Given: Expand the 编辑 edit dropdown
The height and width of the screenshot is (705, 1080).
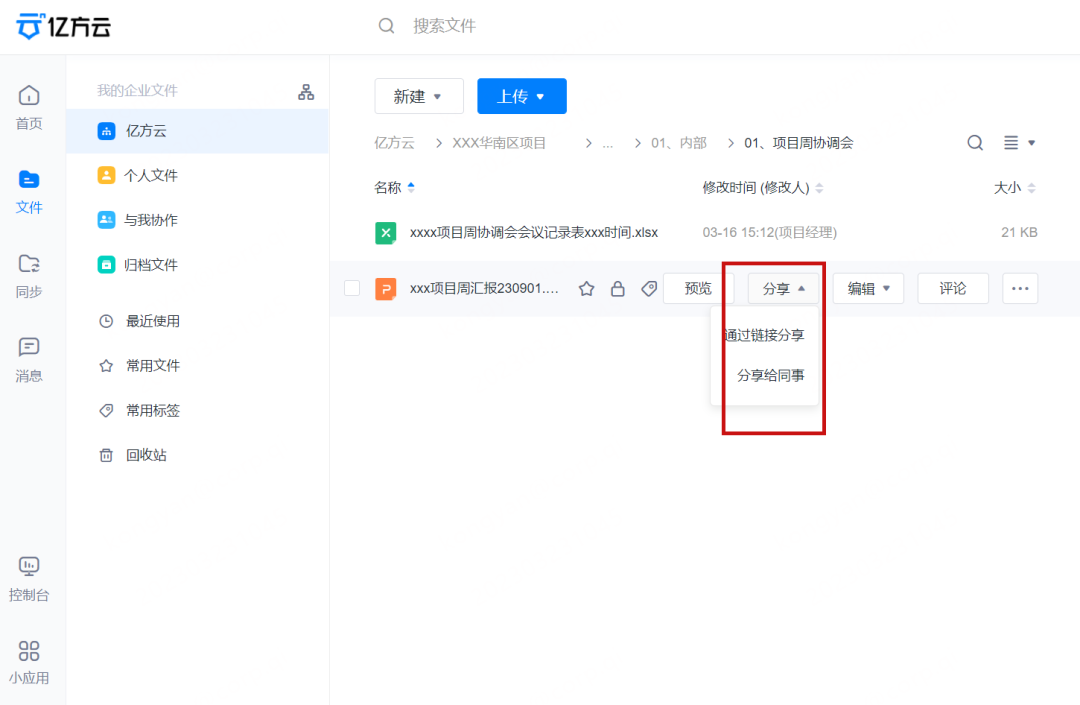Looking at the screenshot, I should point(869,288).
